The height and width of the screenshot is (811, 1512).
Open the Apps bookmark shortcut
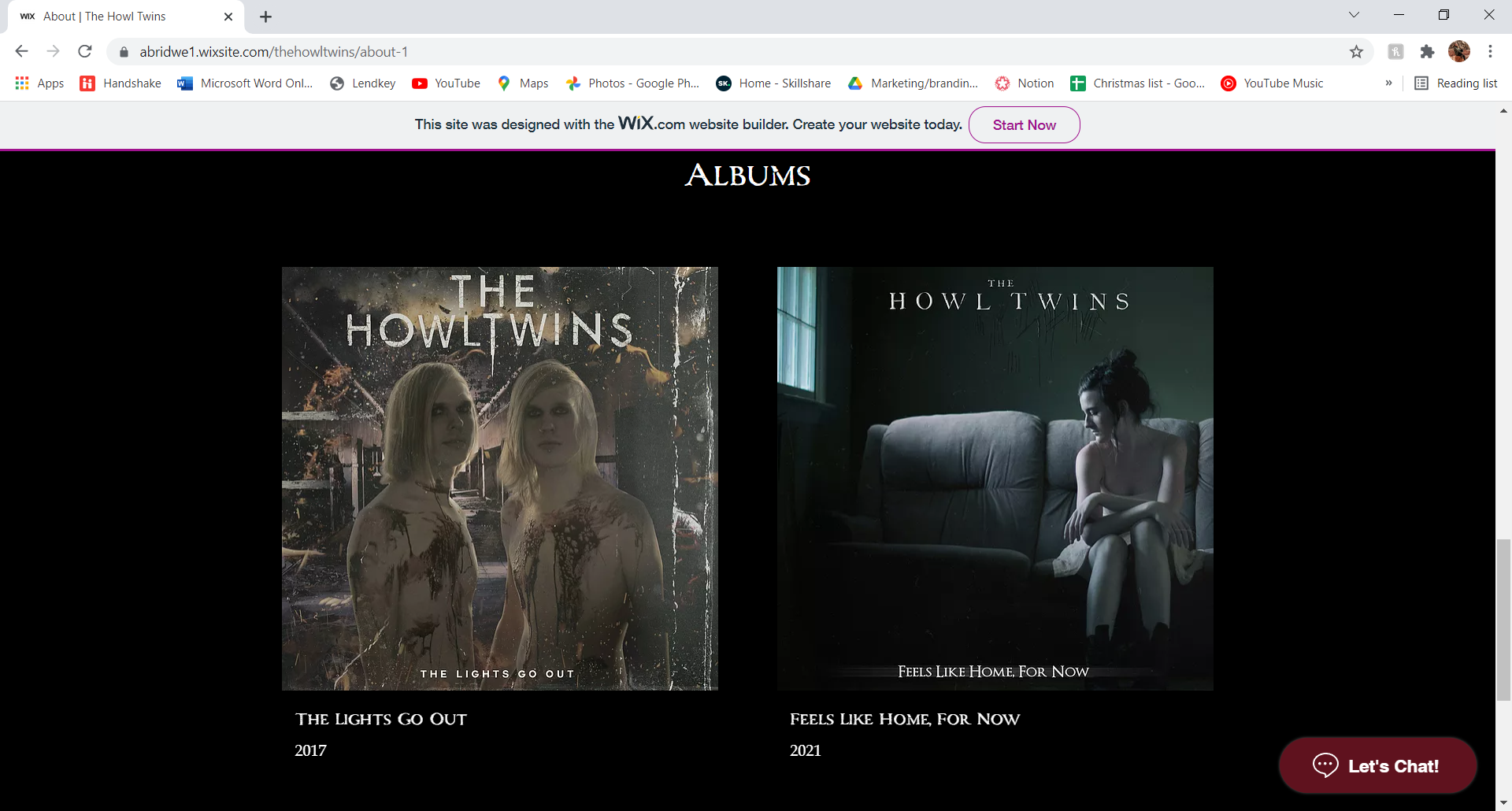point(39,83)
